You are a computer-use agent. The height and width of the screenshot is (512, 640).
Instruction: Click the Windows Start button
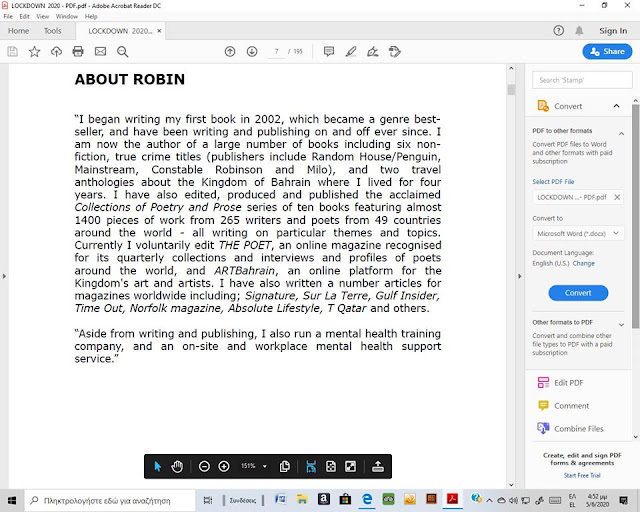point(12,500)
